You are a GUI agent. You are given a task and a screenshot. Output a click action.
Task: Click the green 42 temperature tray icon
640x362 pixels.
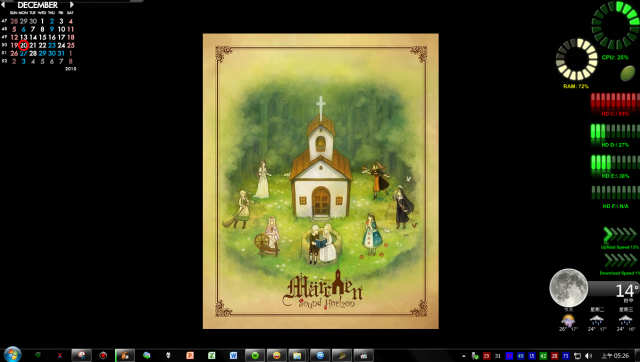pyautogui.click(x=543, y=356)
